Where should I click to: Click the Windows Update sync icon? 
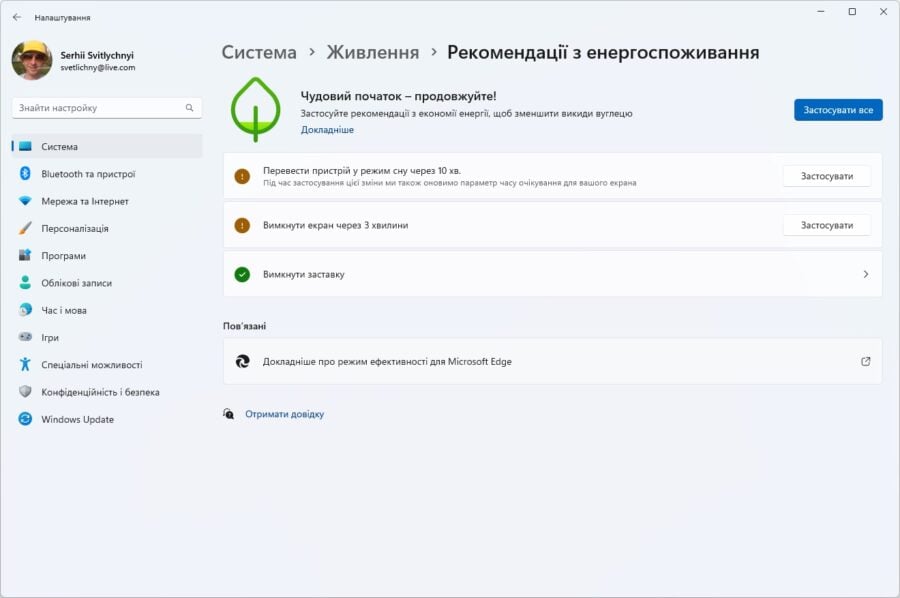click(25, 419)
